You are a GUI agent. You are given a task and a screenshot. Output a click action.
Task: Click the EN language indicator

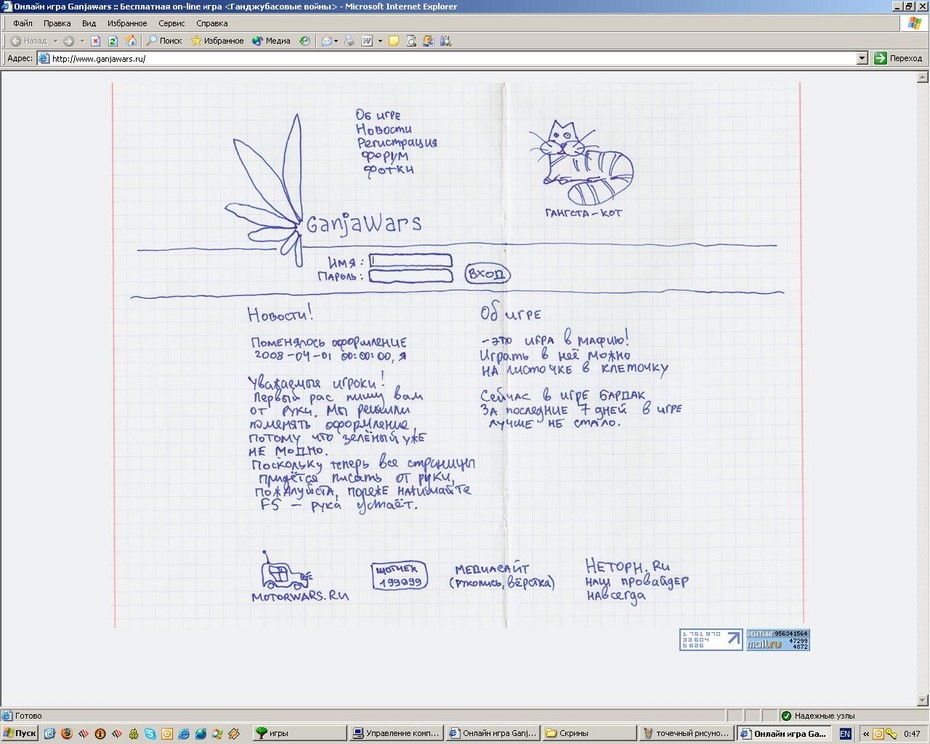846,734
